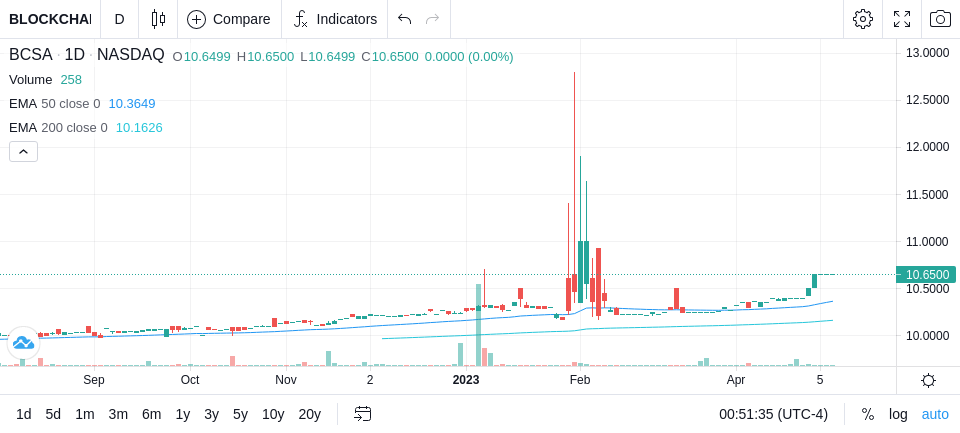The image size is (960, 433).
Task: Toggle auto scale mode
Action: (x=935, y=415)
